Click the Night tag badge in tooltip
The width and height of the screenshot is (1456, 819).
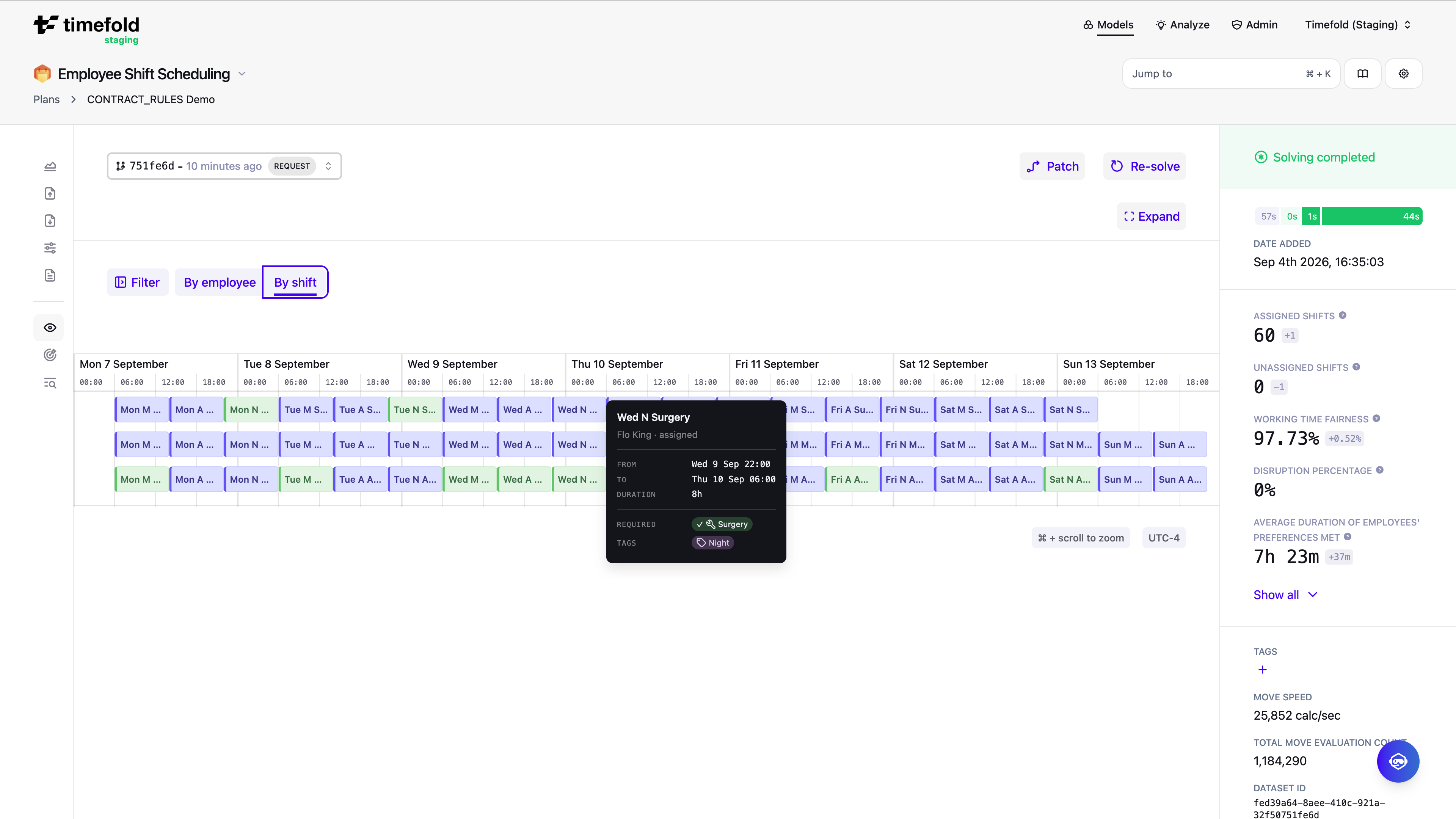713,543
